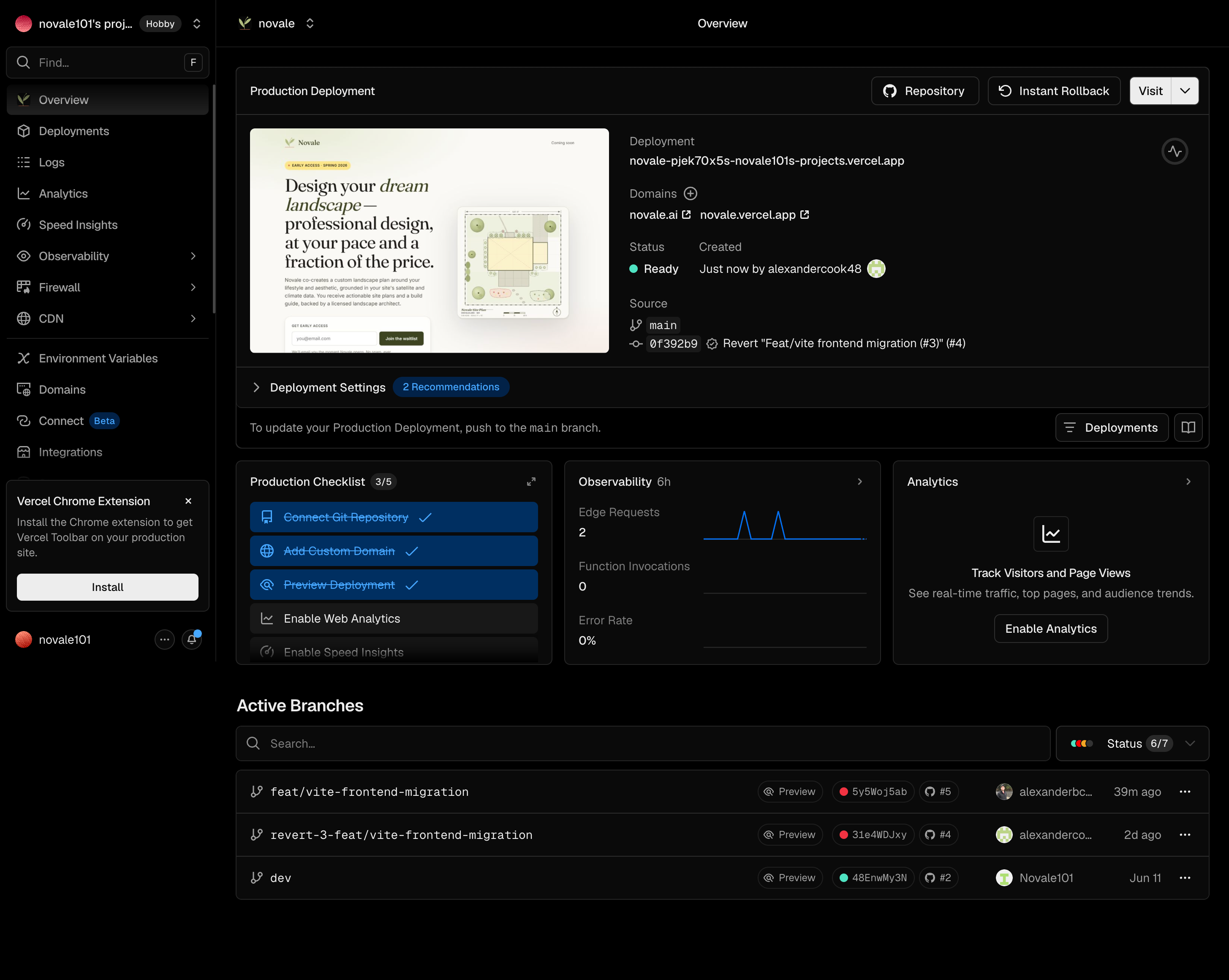Click the documentation book icon button
The height and width of the screenshot is (980, 1229).
[1188, 427]
